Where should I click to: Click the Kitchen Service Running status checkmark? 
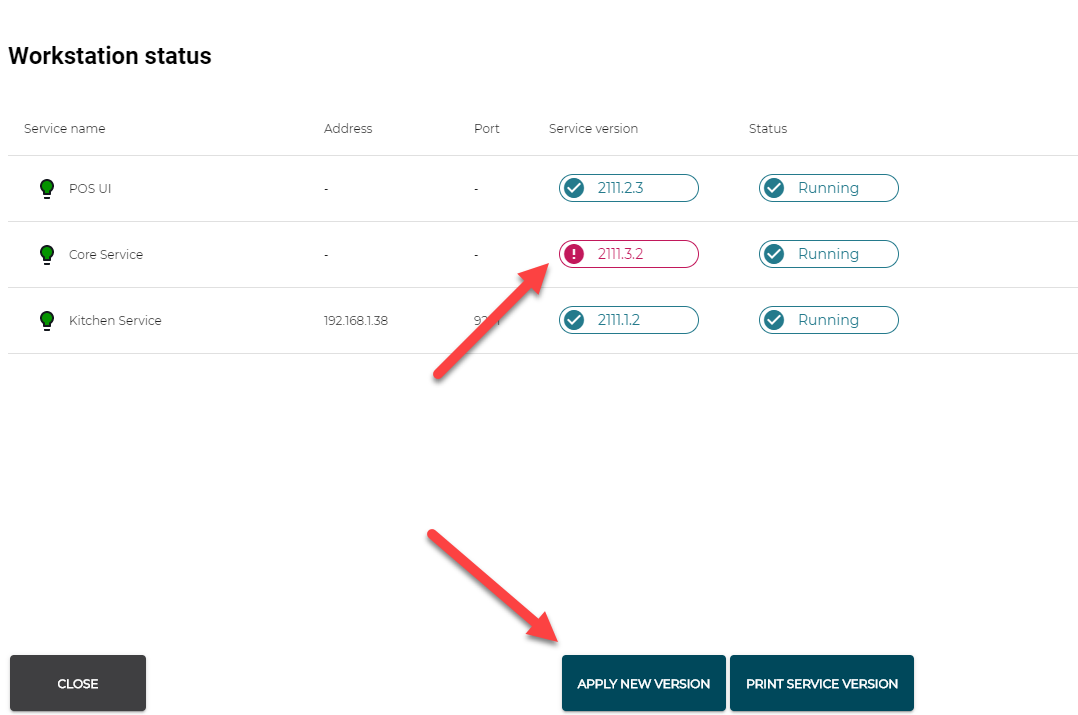coord(774,320)
